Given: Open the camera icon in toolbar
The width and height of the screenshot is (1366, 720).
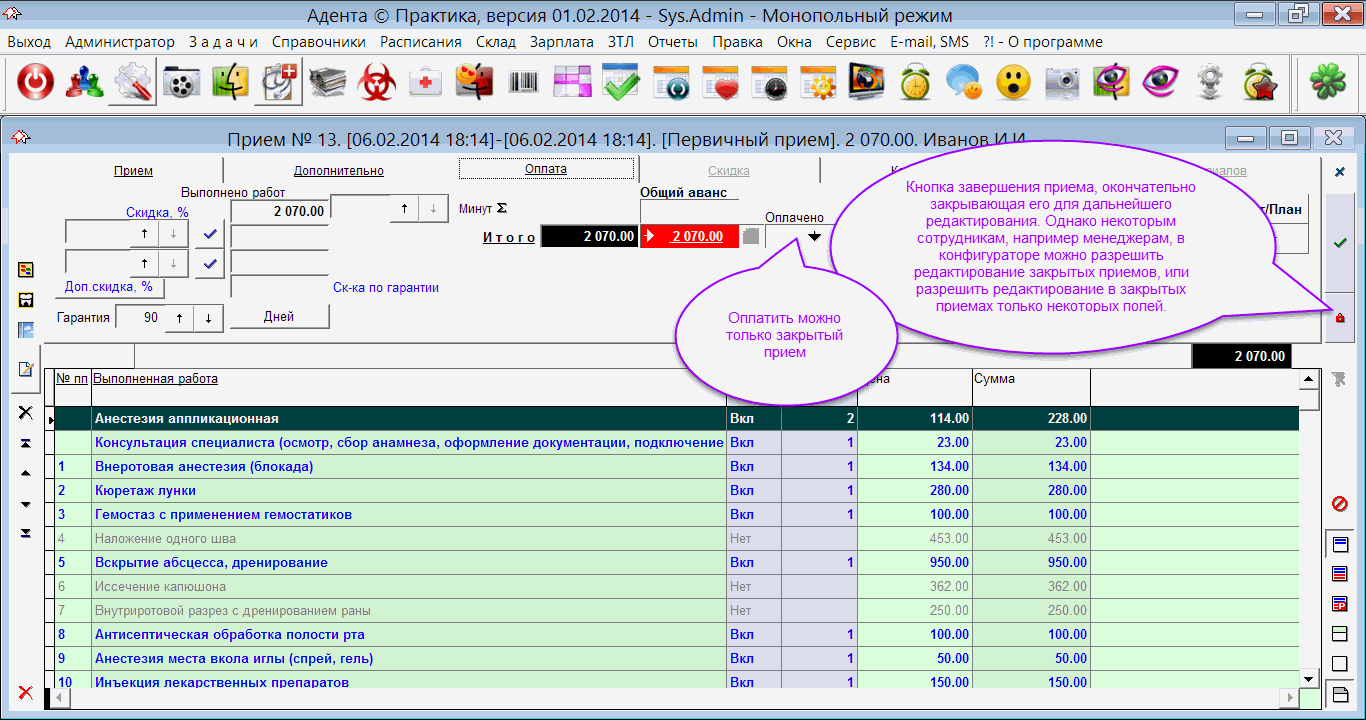Looking at the screenshot, I should pos(1062,84).
